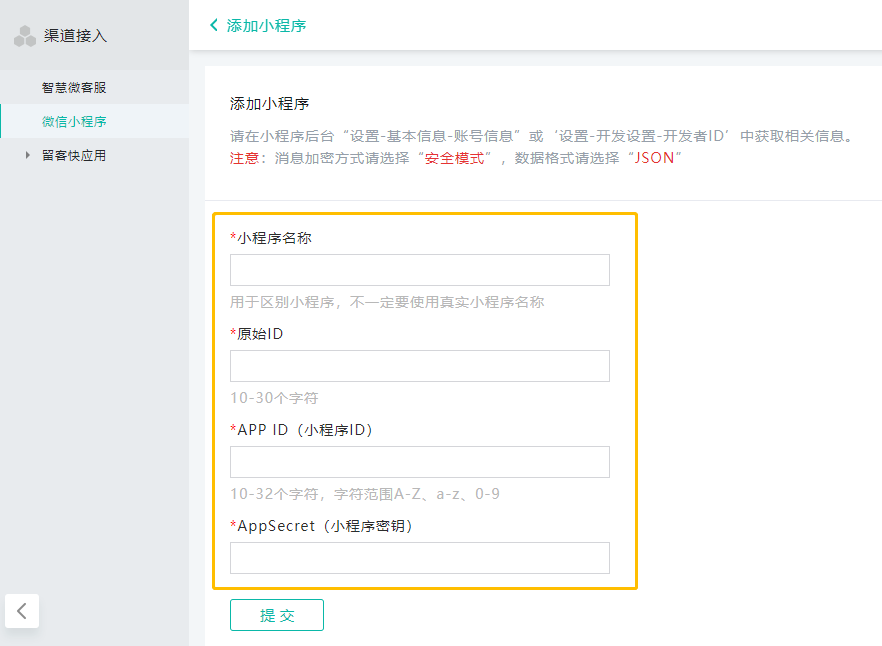Click the 原始ID field label
This screenshot has height=646, width=882.
(x=260, y=334)
